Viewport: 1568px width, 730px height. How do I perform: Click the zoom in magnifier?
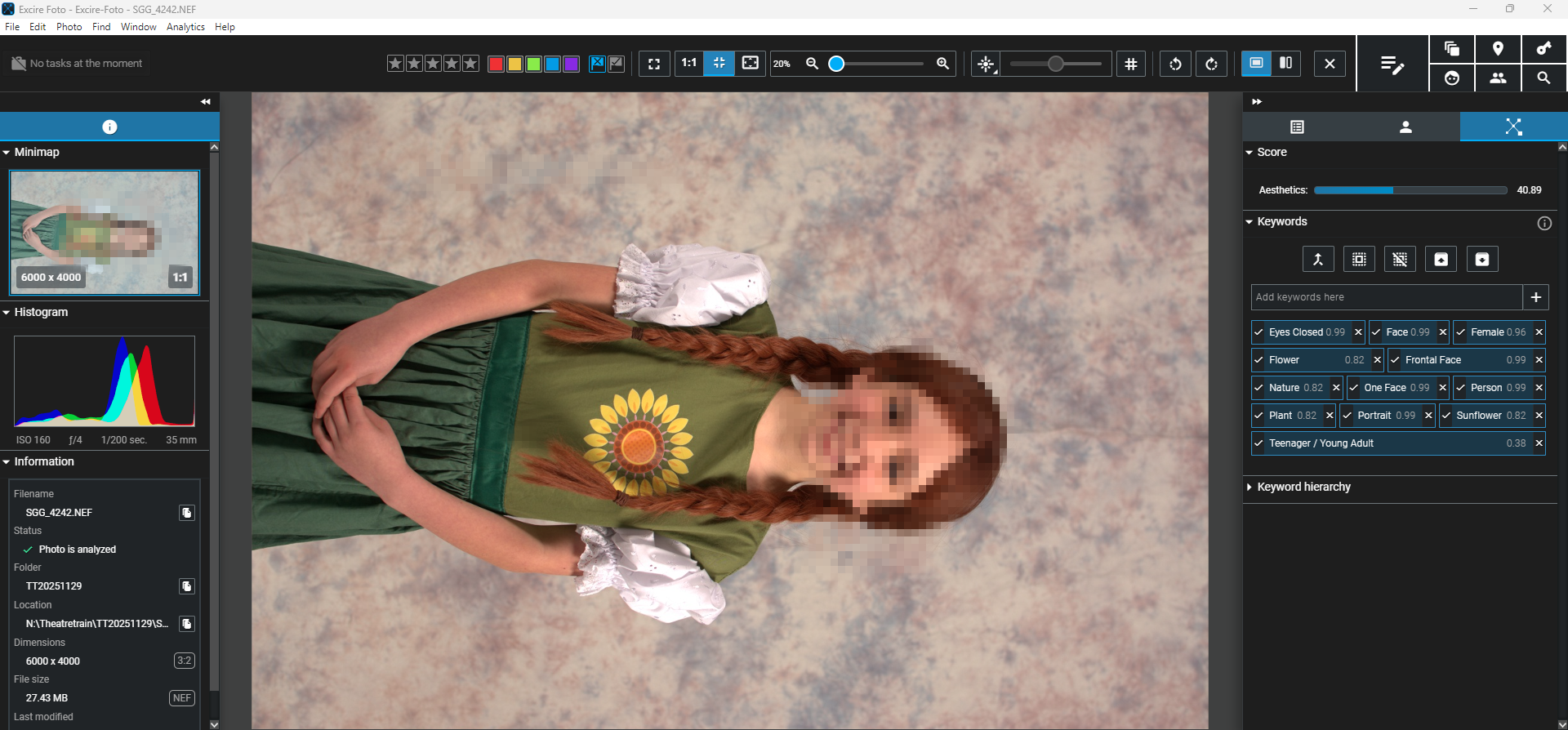point(942,64)
